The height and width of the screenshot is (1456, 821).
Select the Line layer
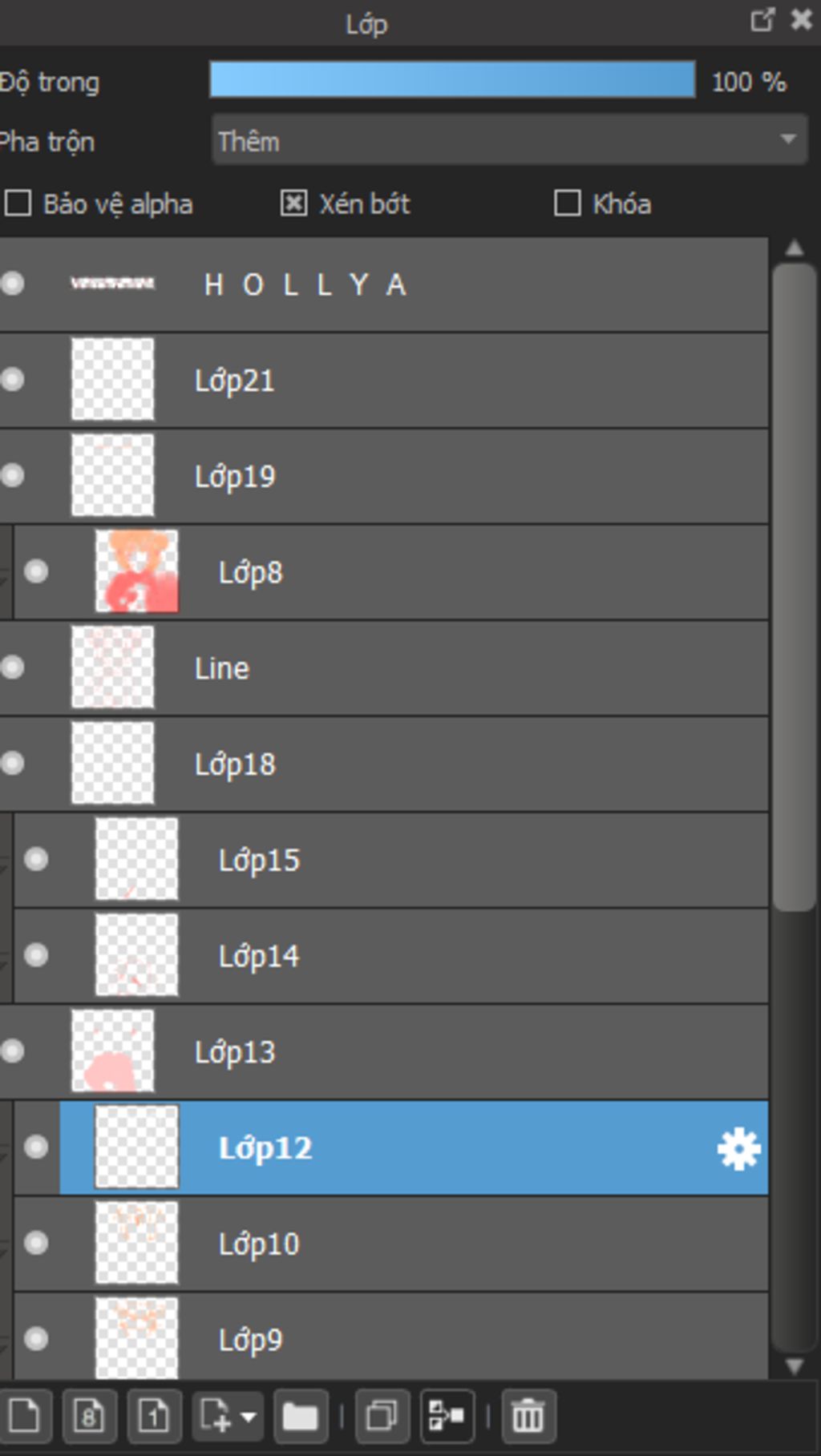click(x=383, y=668)
